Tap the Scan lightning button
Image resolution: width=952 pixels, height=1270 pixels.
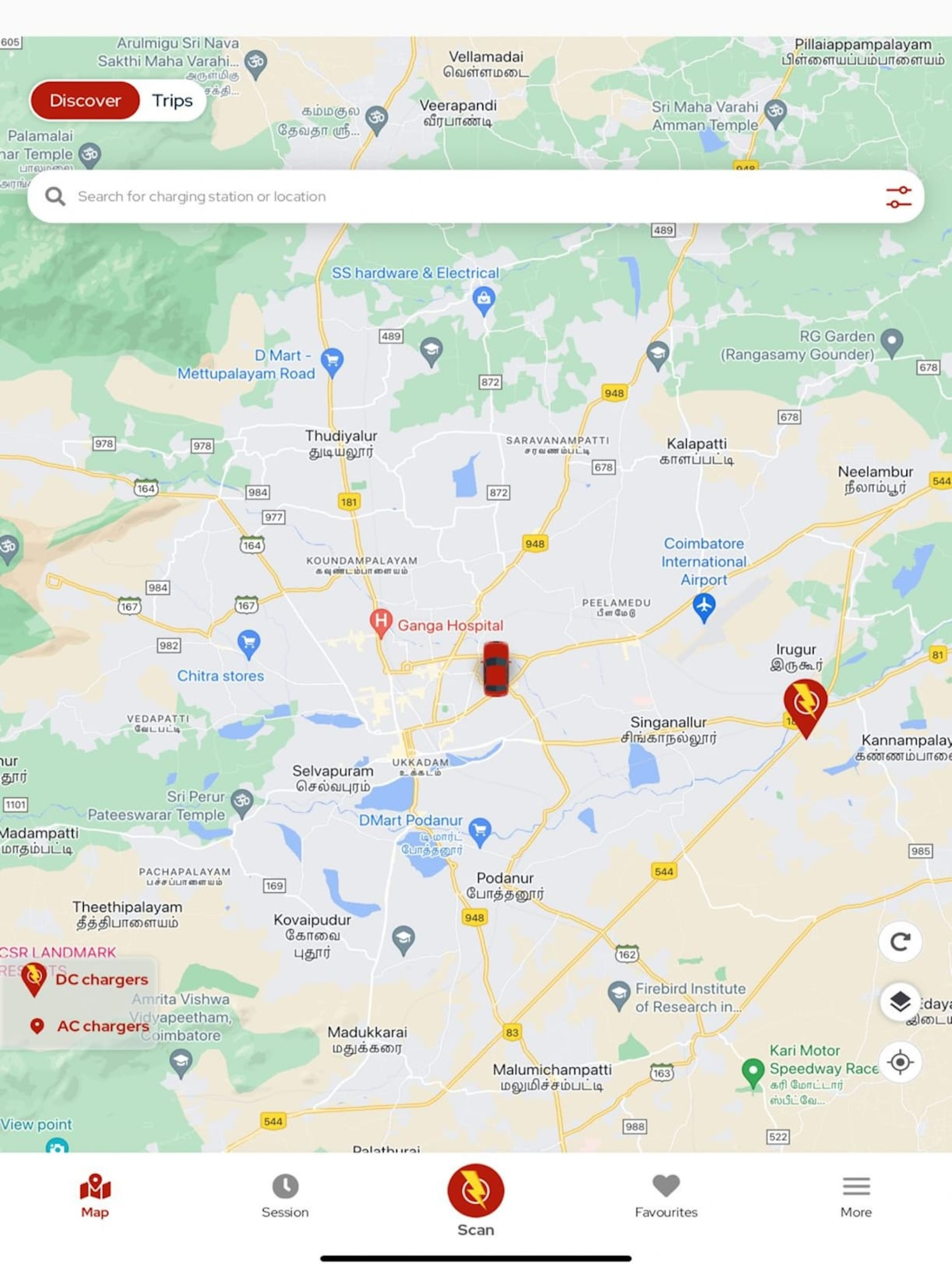(x=476, y=1190)
